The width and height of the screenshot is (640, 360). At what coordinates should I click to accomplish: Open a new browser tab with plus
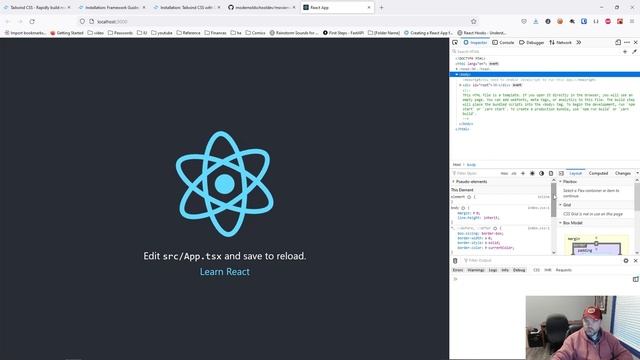tap(381, 7)
